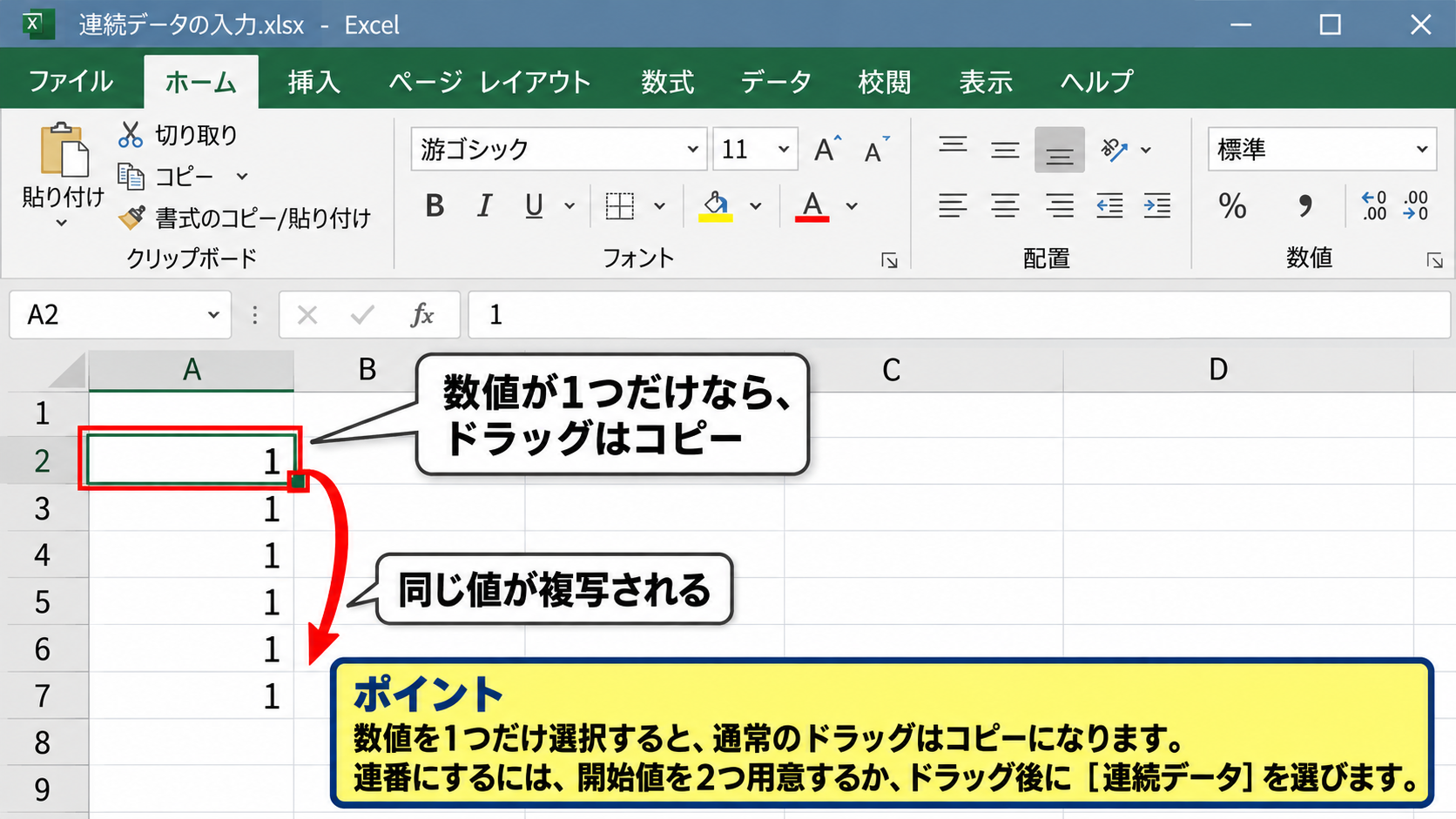
Task: Switch to the 数式 tab
Action: [x=668, y=82]
